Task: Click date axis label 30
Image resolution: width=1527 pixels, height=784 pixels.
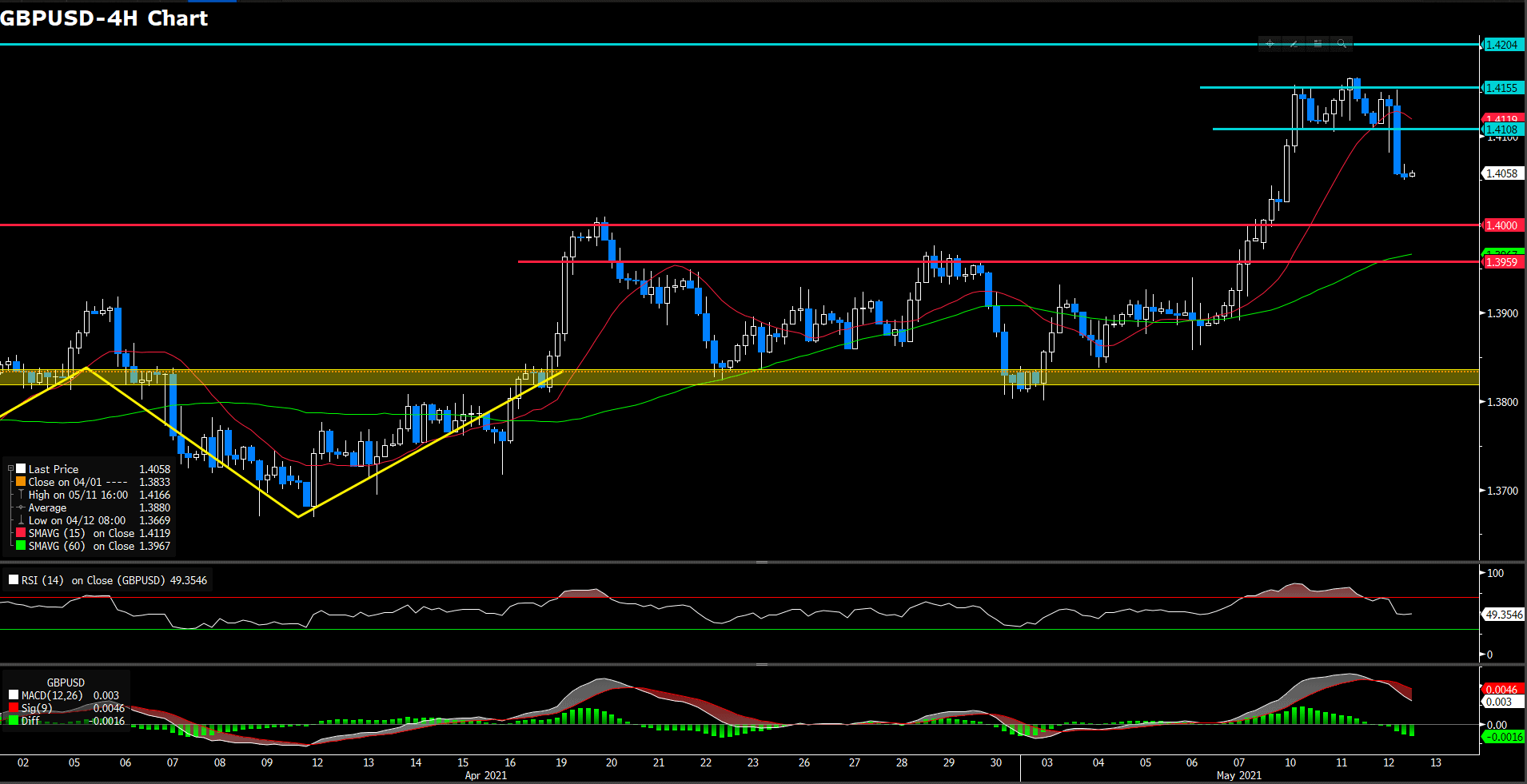Action: point(996,762)
